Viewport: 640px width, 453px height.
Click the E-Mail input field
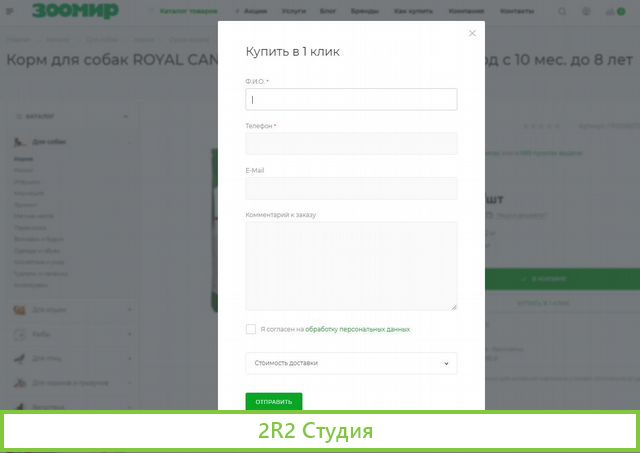tap(351, 188)
